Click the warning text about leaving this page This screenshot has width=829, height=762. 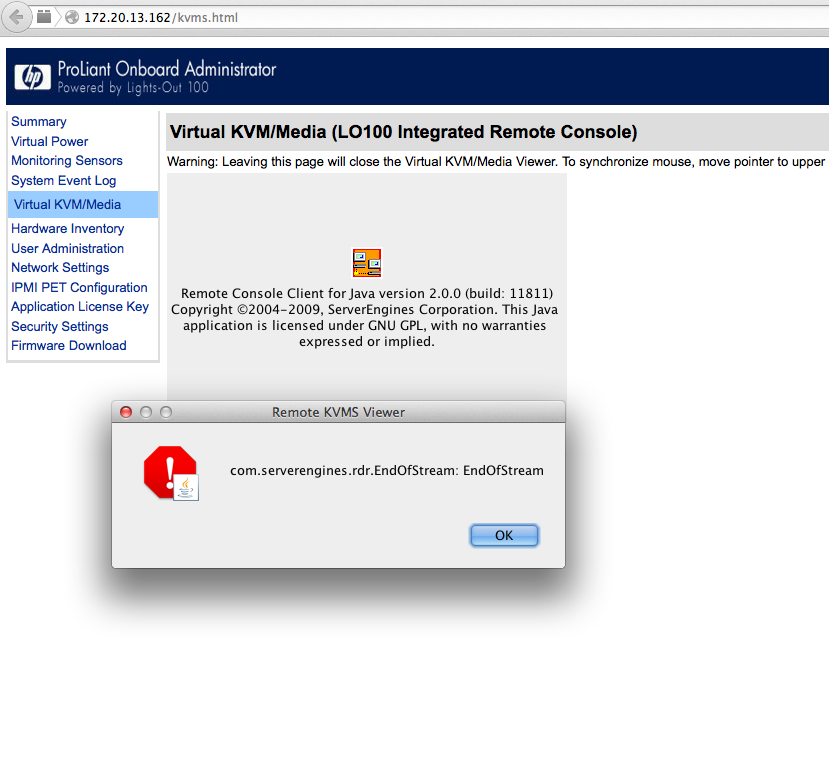point(496,162)
